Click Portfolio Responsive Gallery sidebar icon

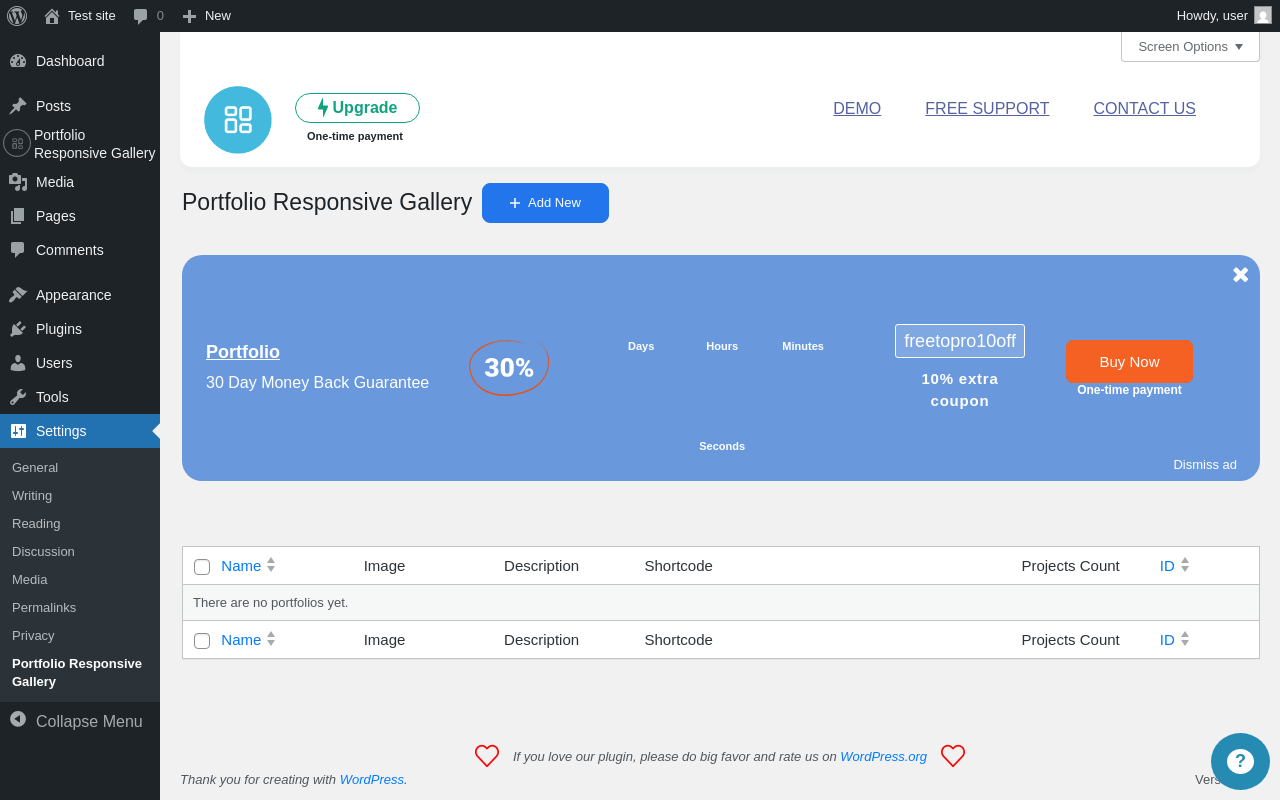click(x=17, y=143)
